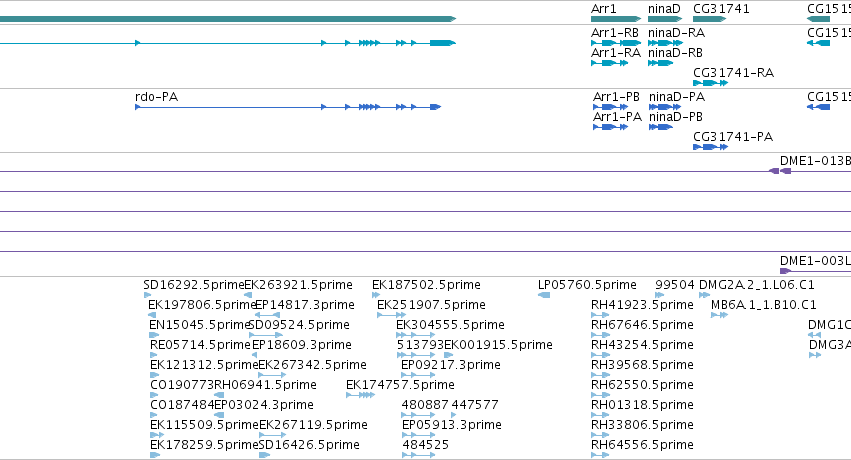Select the RH64556.5prime EST
Image resolution: width=851 pixels, height=460 pixels.
click(x=642, y=445)
